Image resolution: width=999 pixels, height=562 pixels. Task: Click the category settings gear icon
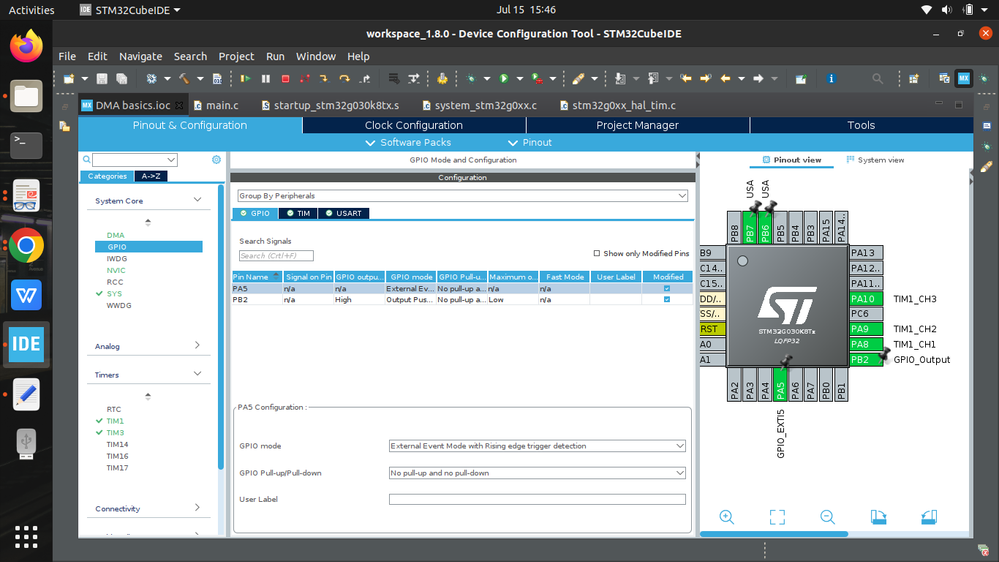point(217,160)
